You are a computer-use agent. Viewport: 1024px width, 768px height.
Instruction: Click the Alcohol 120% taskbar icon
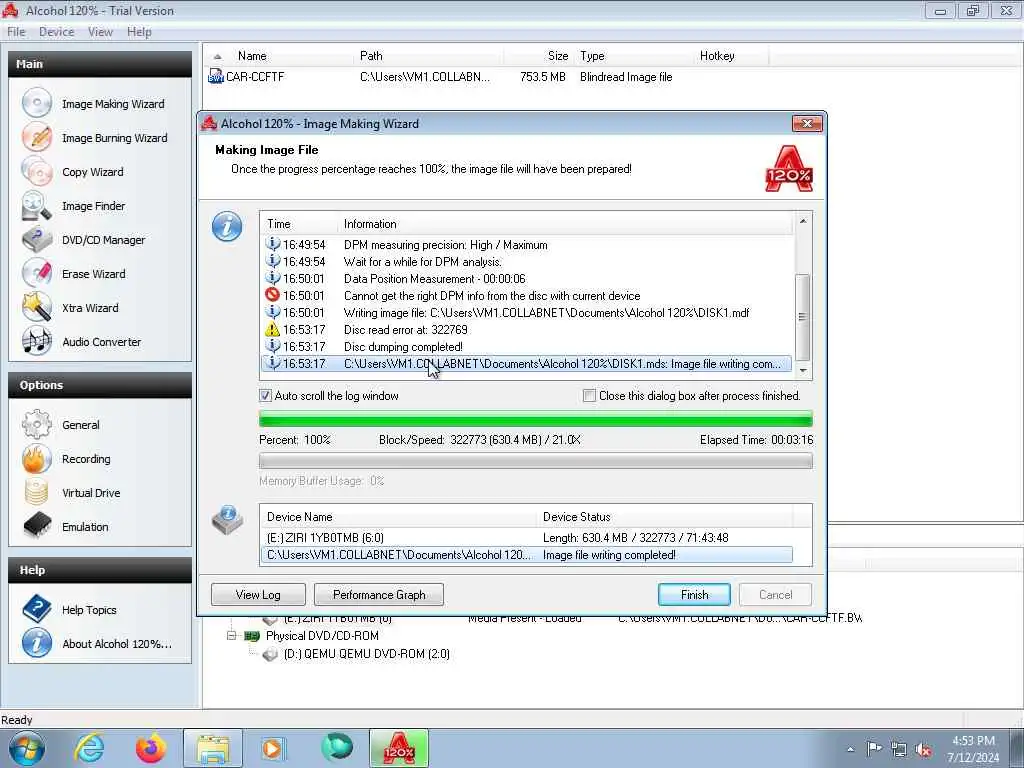pos(399,748)
